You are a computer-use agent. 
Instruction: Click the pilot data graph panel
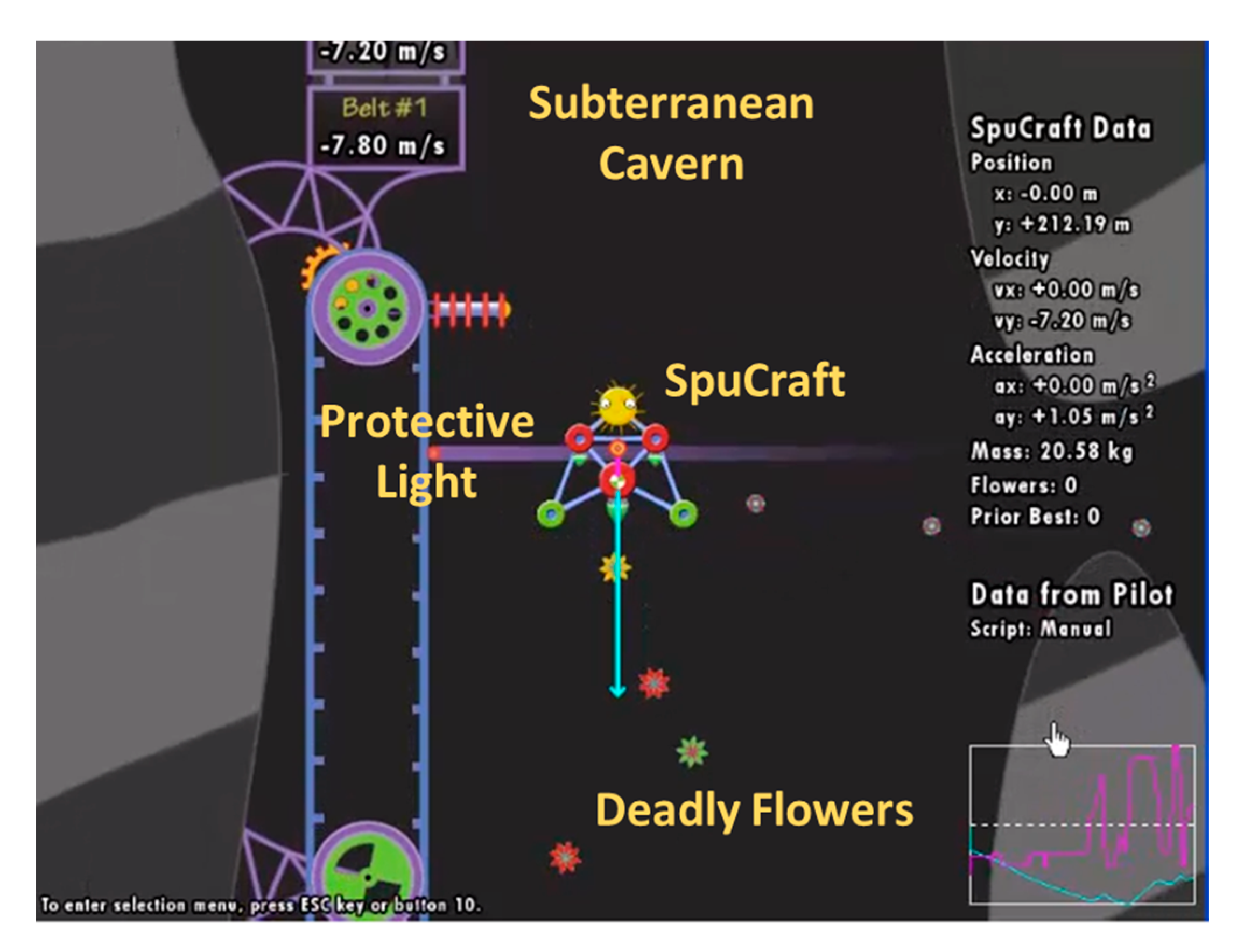pyautogui.click(x=1081, y=824)
